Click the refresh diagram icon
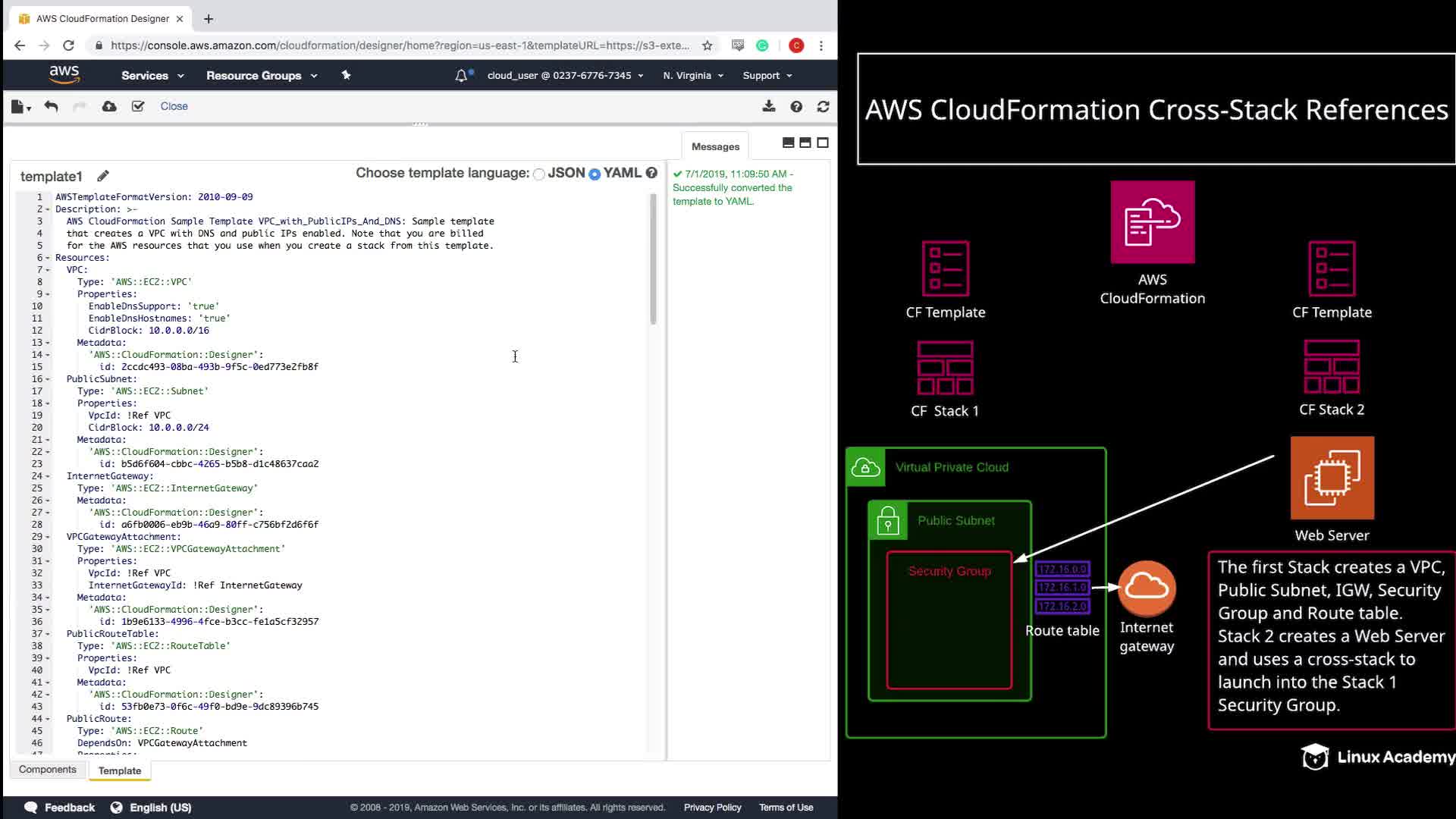Viewport: 1456px width, 819px height. pos(823,107)
